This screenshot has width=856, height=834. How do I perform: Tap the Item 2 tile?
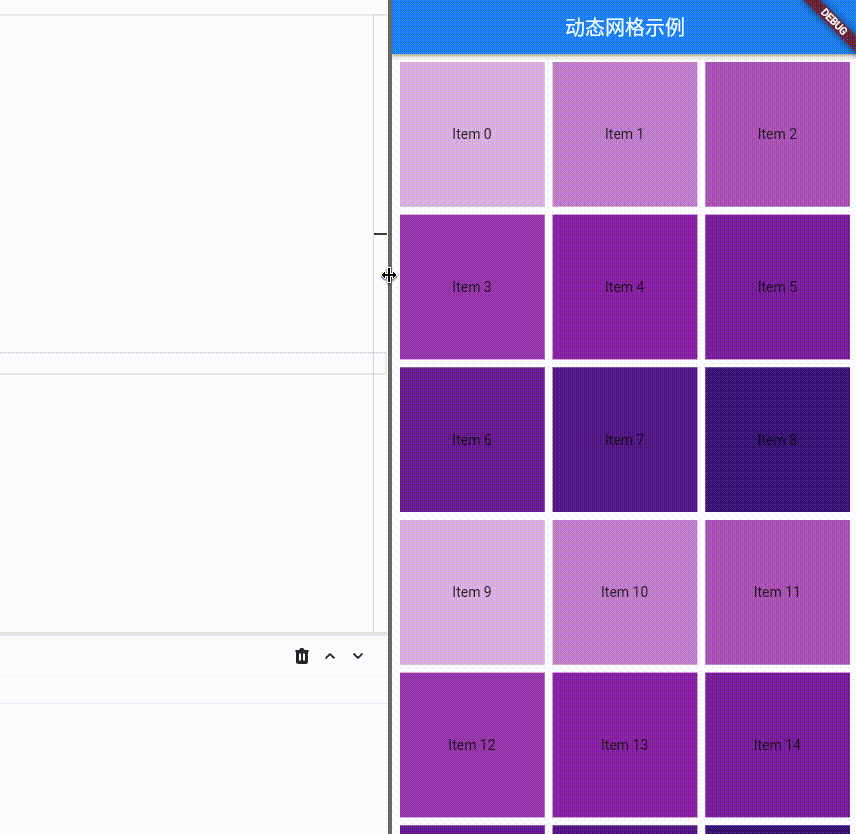[777, 134]
